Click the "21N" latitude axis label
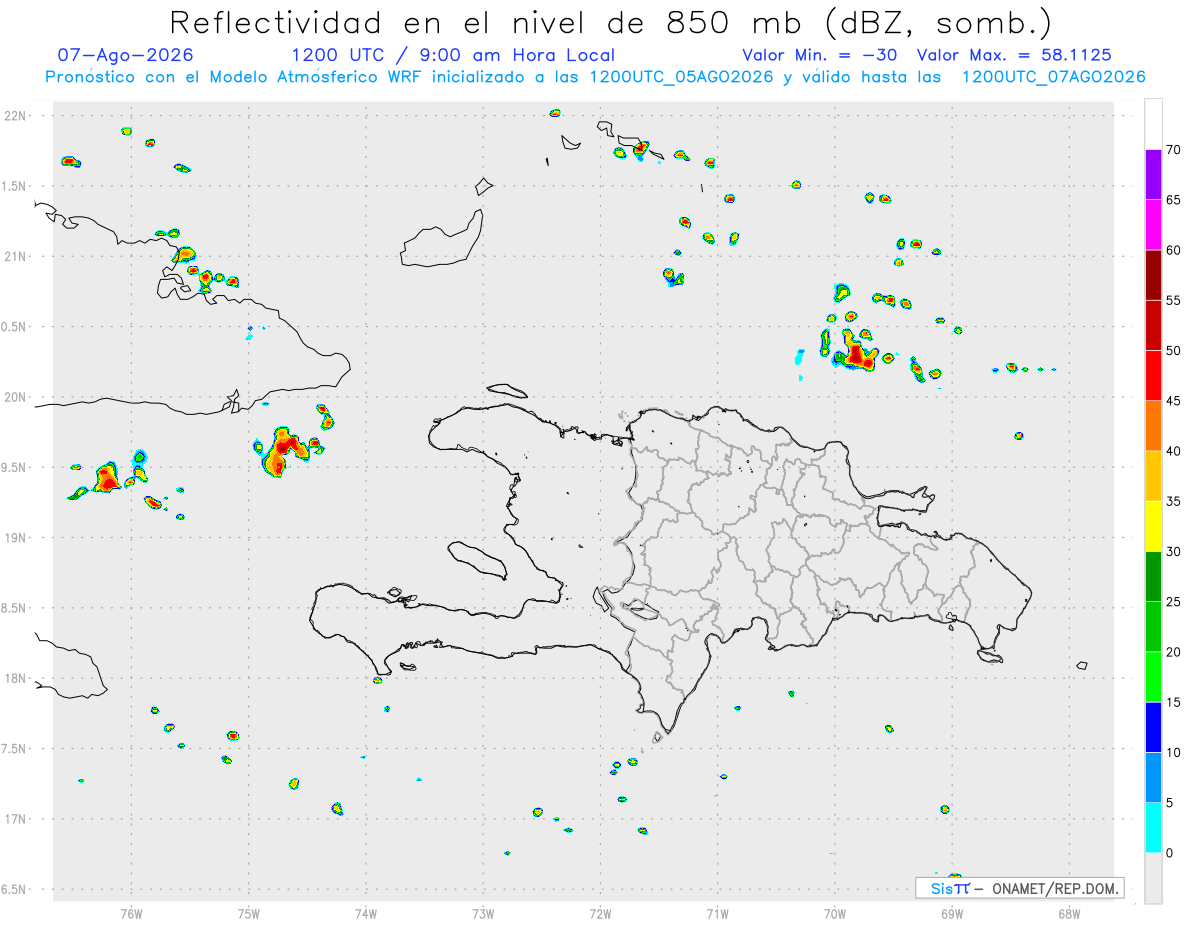 point(15,257)
